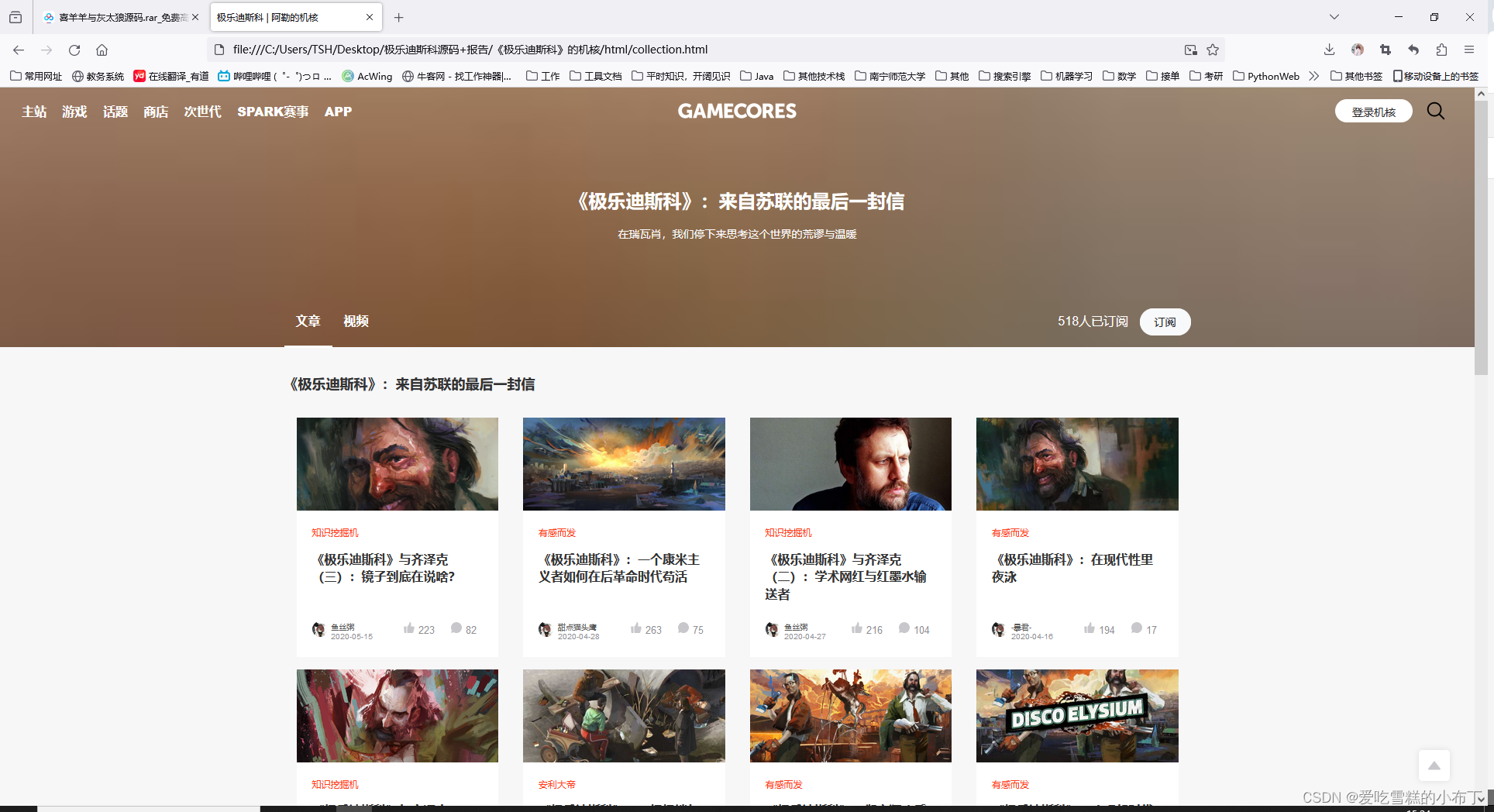Open the 南宁师范大学 bookmark folder
The image size is (1494, 812).
pos(890,76)
